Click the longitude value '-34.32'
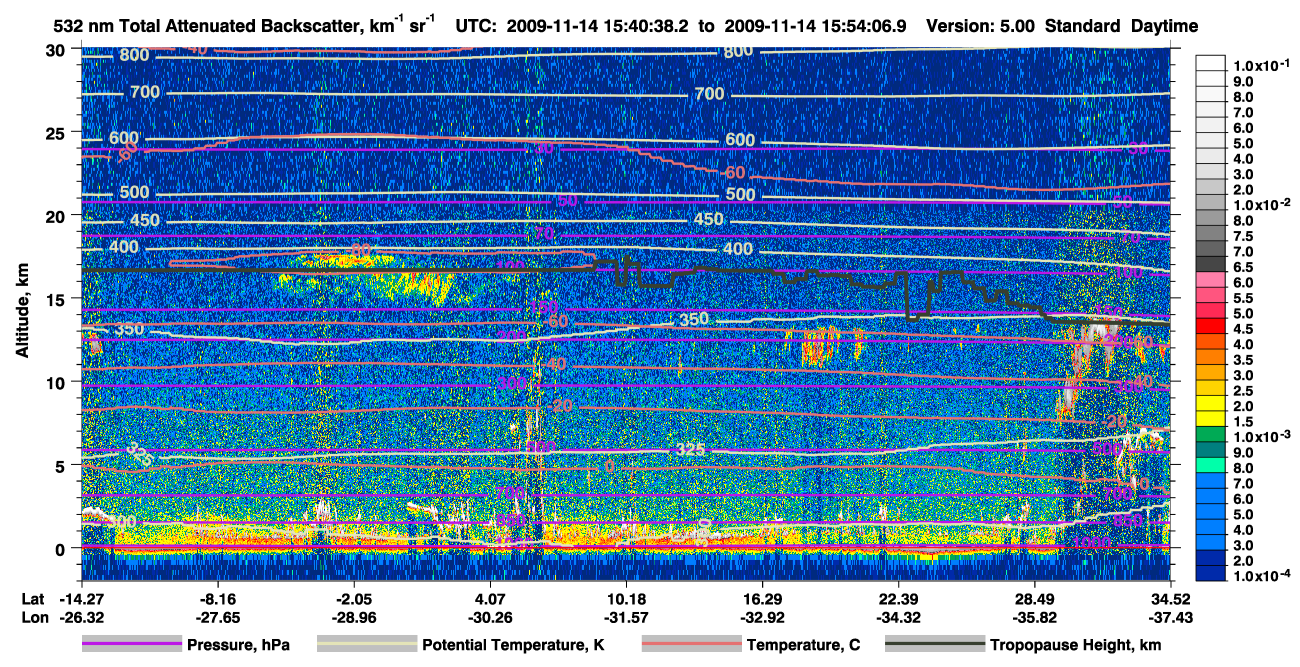 click(899, 618)
